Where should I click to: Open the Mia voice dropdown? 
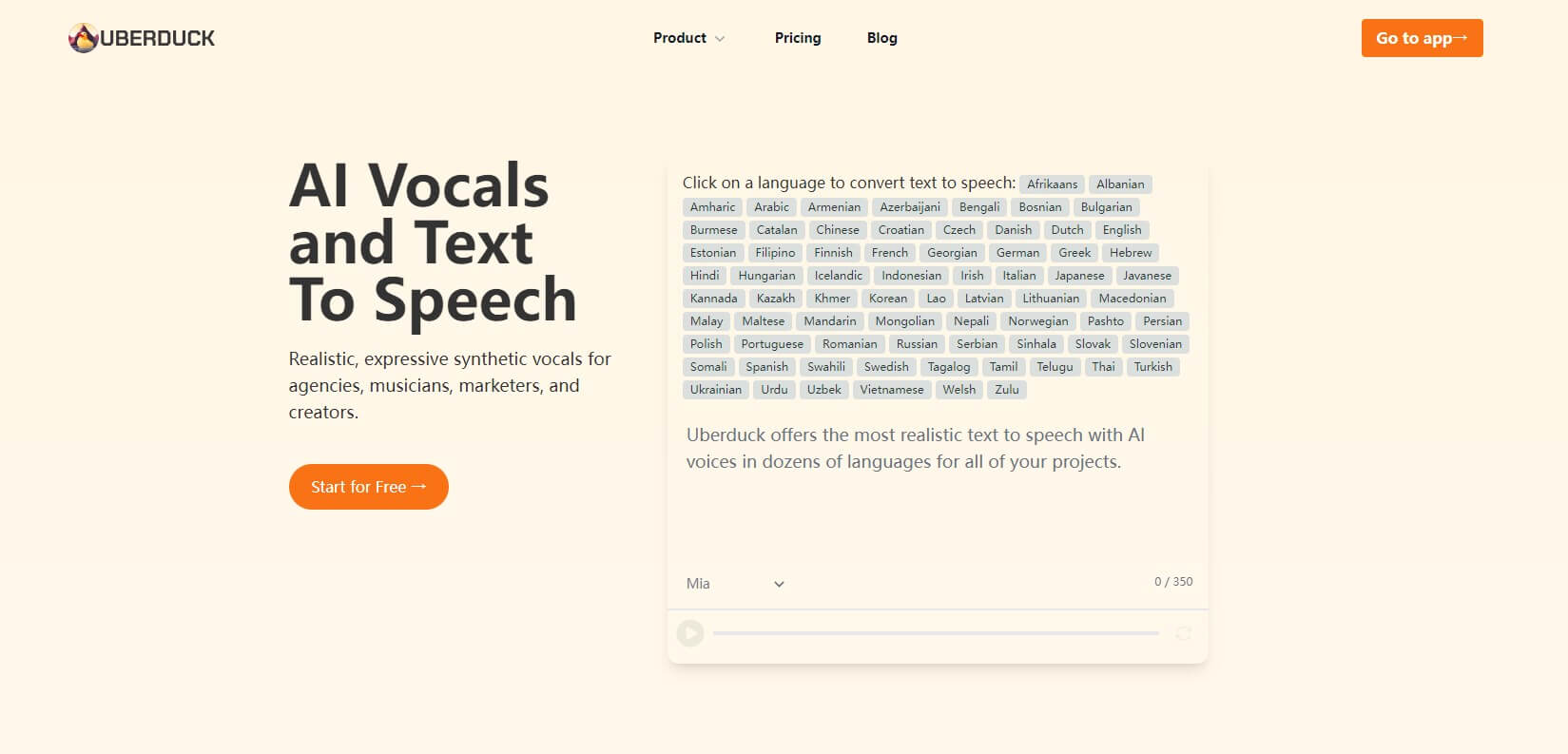point(735,584)
